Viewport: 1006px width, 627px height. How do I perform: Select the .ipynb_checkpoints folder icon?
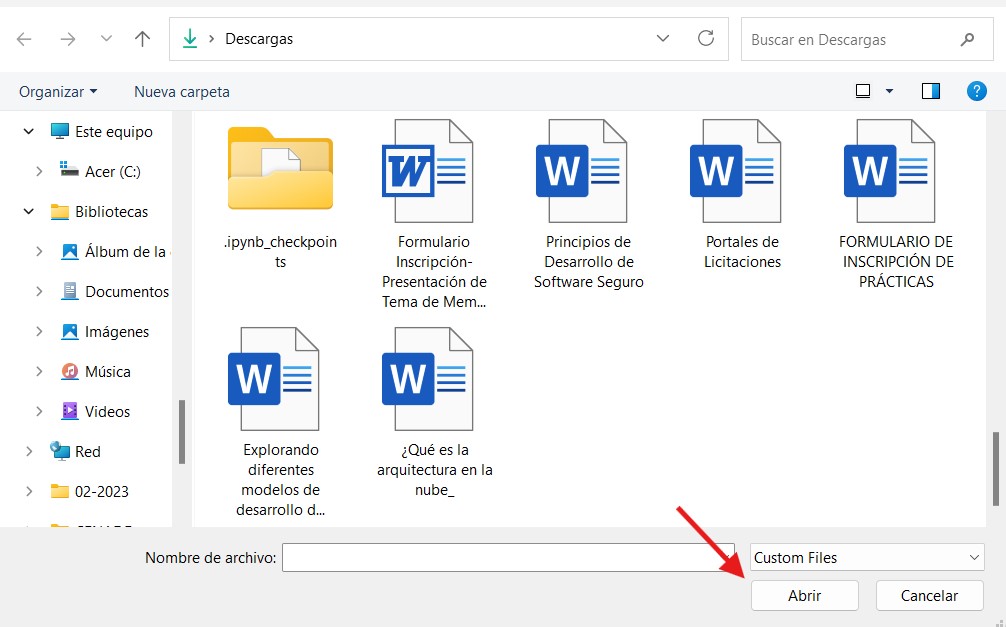(x=280, y=169)
